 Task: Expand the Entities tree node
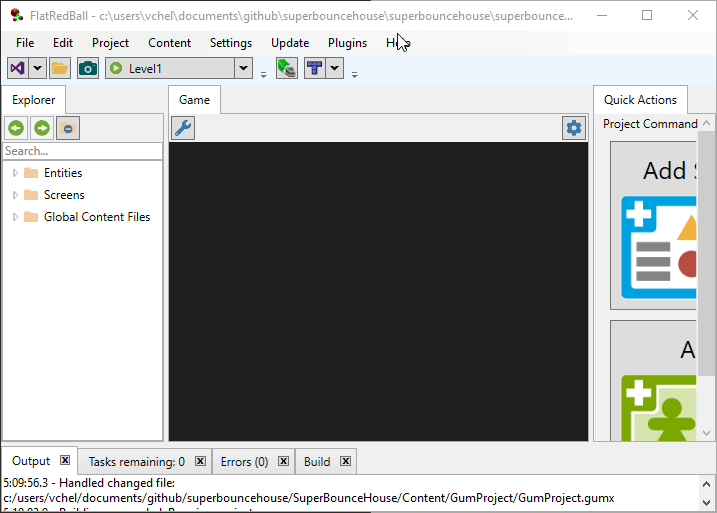point(15,173)
